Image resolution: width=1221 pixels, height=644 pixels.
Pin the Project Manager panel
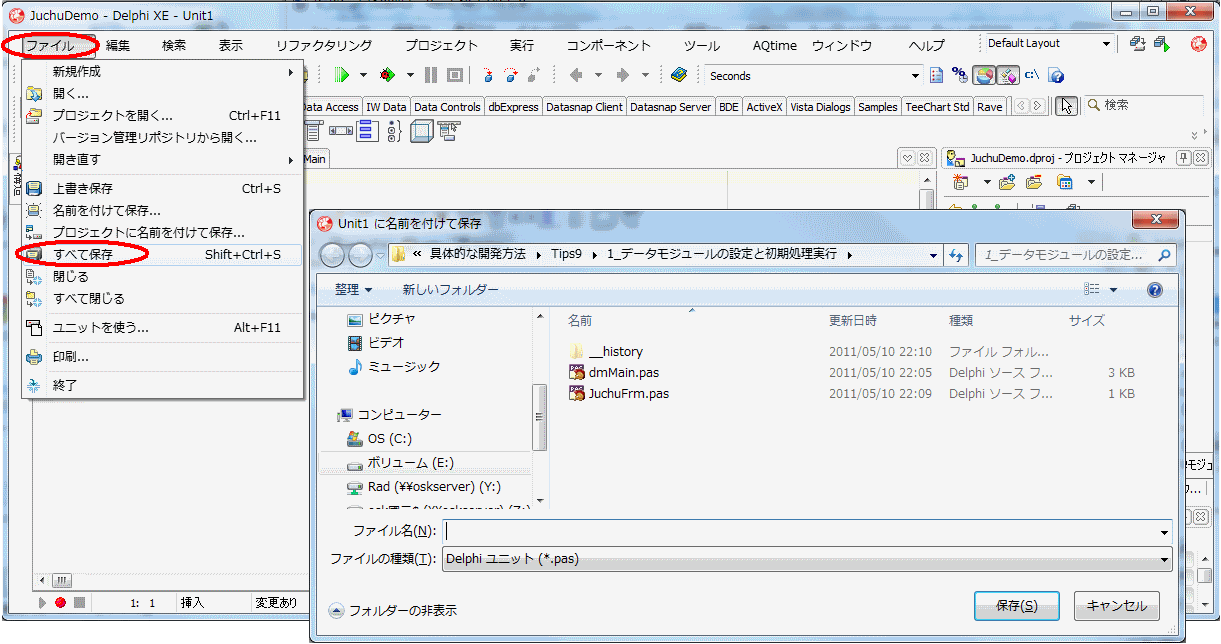1183,158
